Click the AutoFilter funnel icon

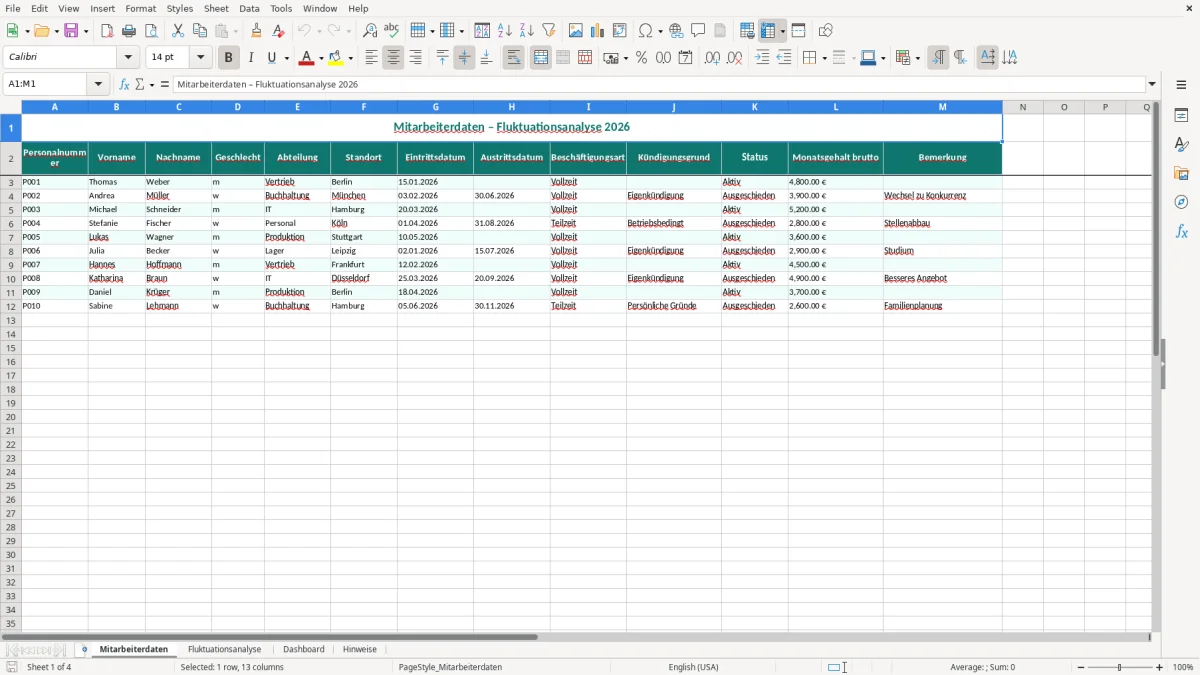(x=549, y=31)
